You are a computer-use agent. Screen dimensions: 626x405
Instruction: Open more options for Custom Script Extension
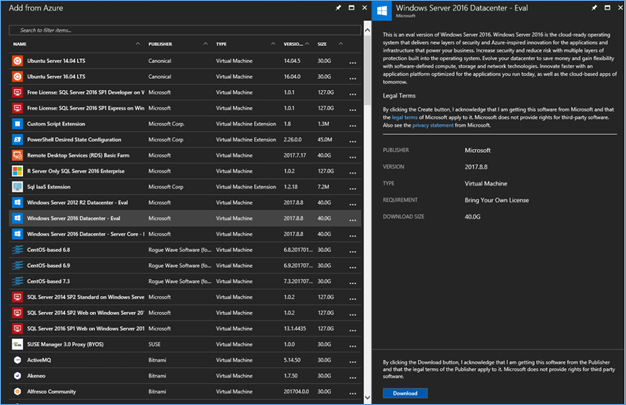(353, 125)
